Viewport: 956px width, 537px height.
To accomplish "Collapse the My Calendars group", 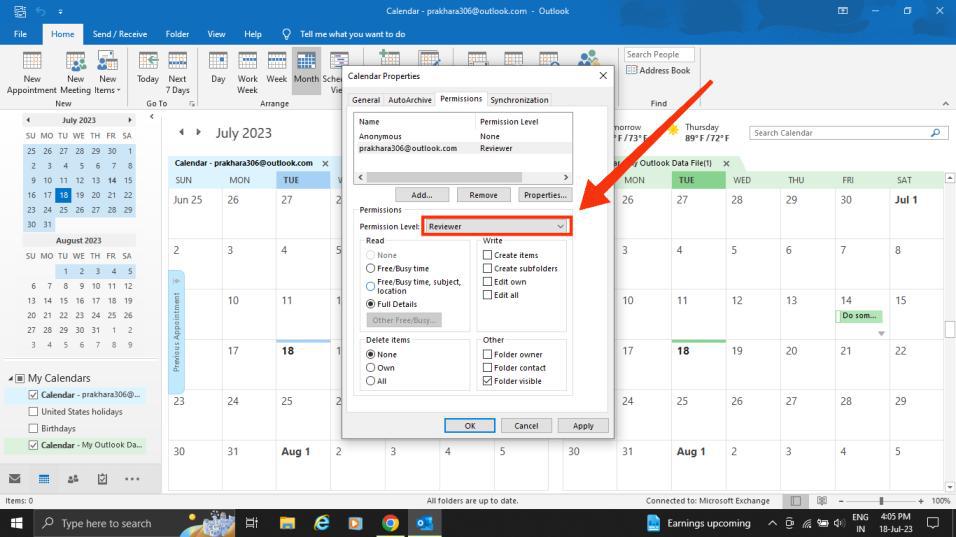I will [x=10, y=379].
